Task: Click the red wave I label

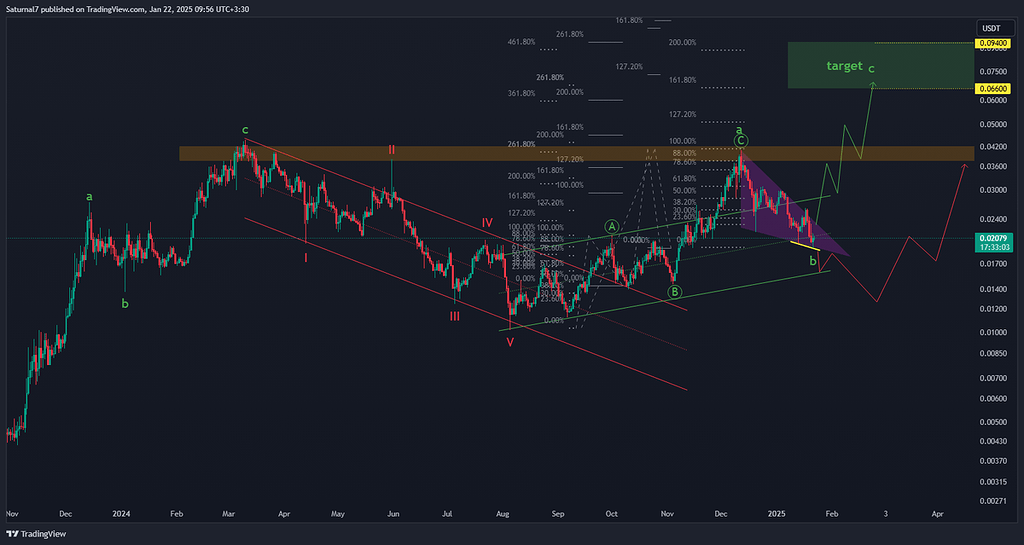Action: coord(306,257)
